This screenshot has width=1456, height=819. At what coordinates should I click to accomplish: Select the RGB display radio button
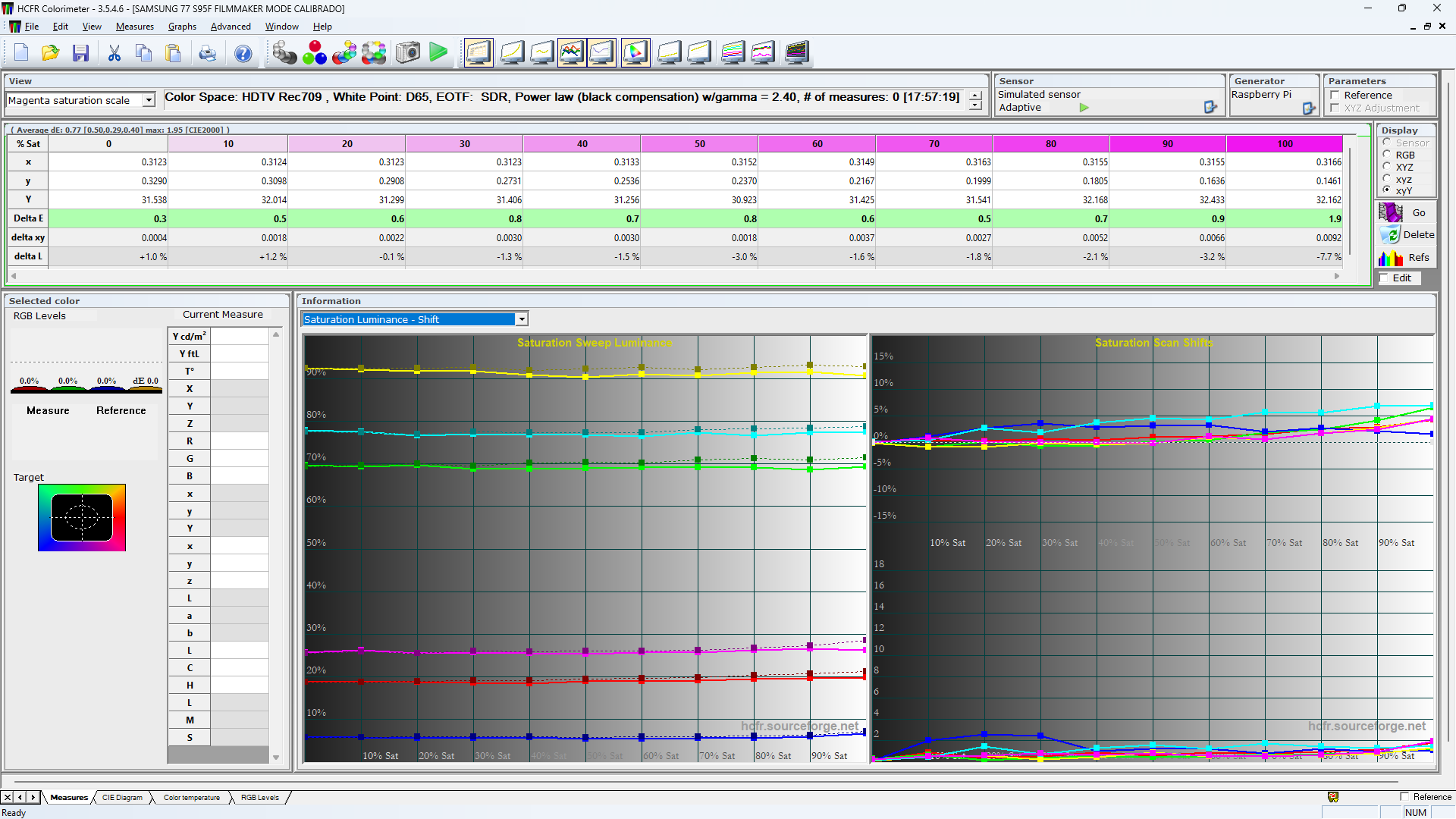[x=1387, y=155]
